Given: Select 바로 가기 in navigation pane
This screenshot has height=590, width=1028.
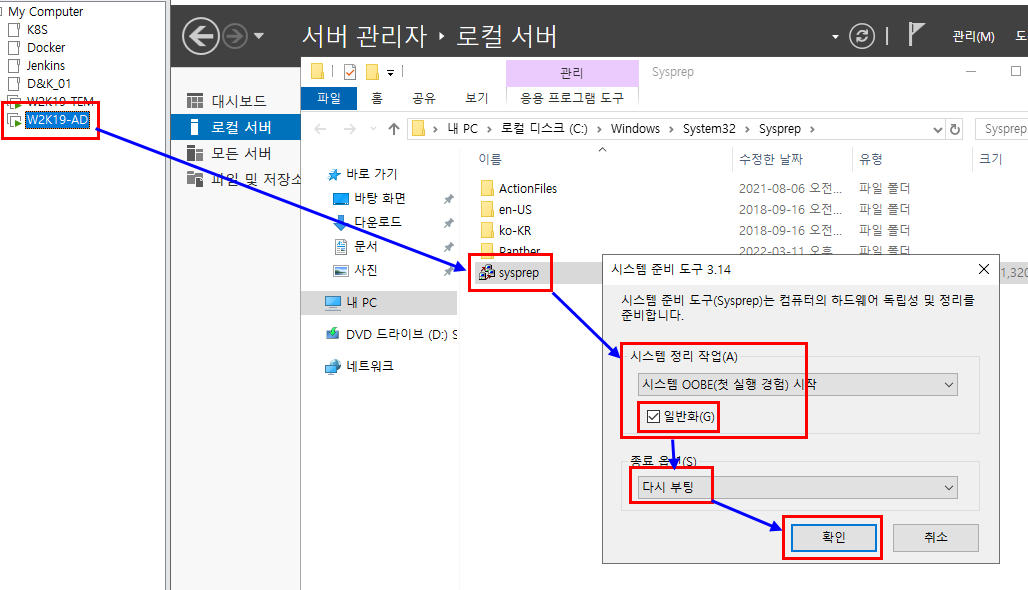Looking at the screenshot, I should (x=372, y=174).
